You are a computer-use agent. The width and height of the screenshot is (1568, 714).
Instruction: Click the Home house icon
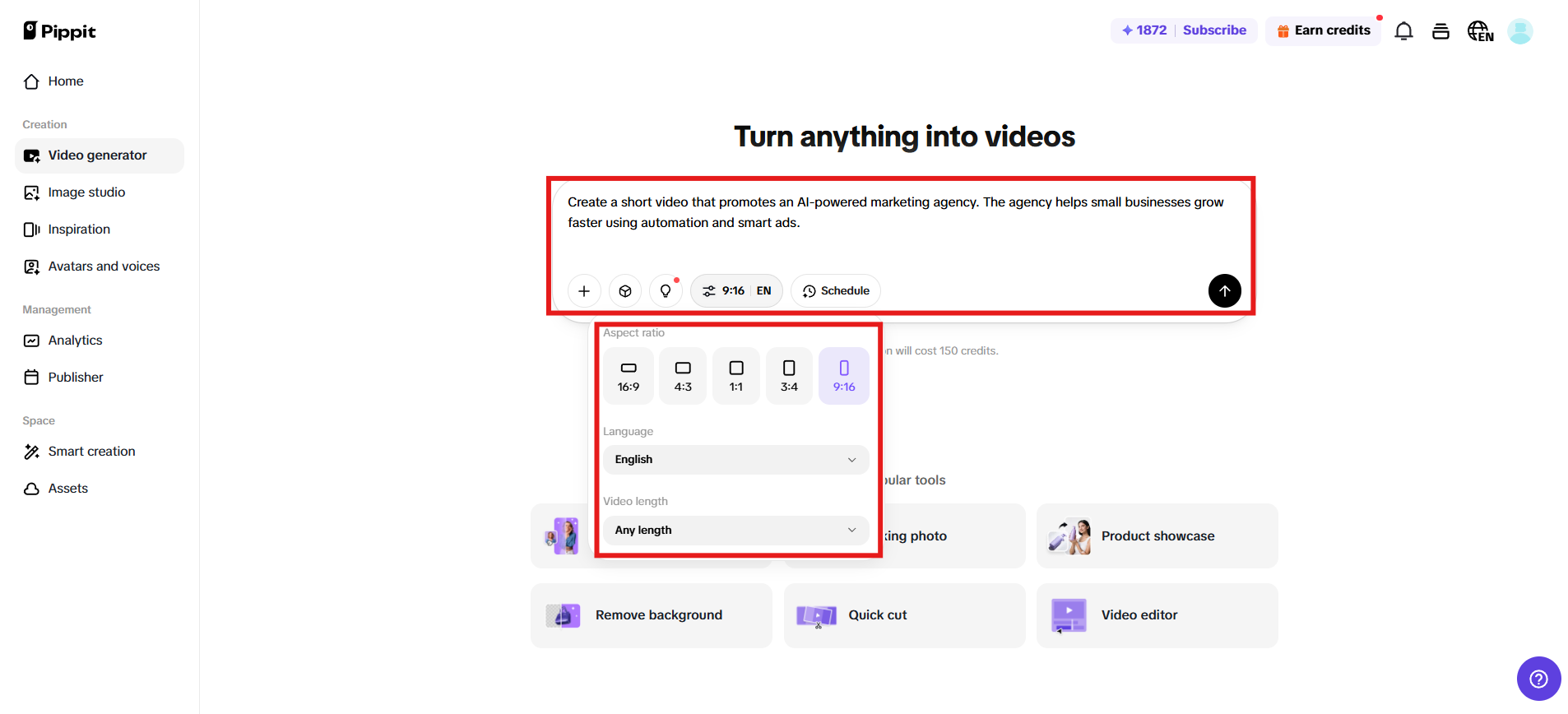(31, 81)
